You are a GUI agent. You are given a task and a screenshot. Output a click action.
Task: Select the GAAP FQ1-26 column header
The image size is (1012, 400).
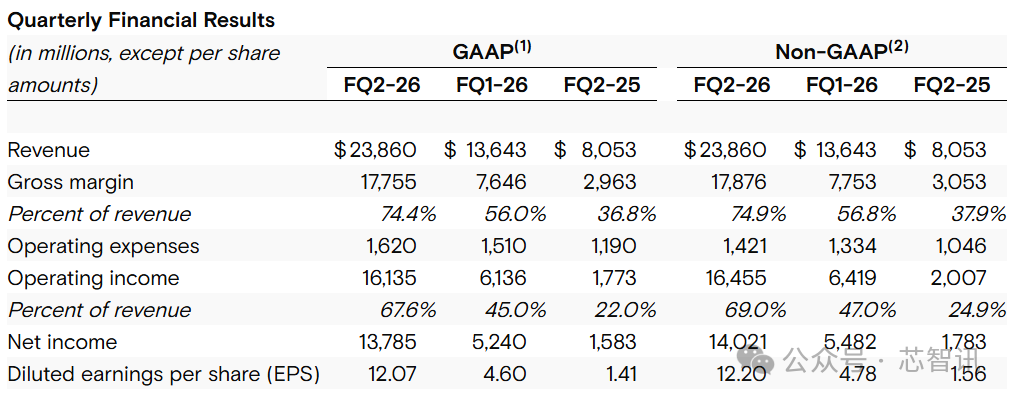pyautogui.click(x=492, y=85)
